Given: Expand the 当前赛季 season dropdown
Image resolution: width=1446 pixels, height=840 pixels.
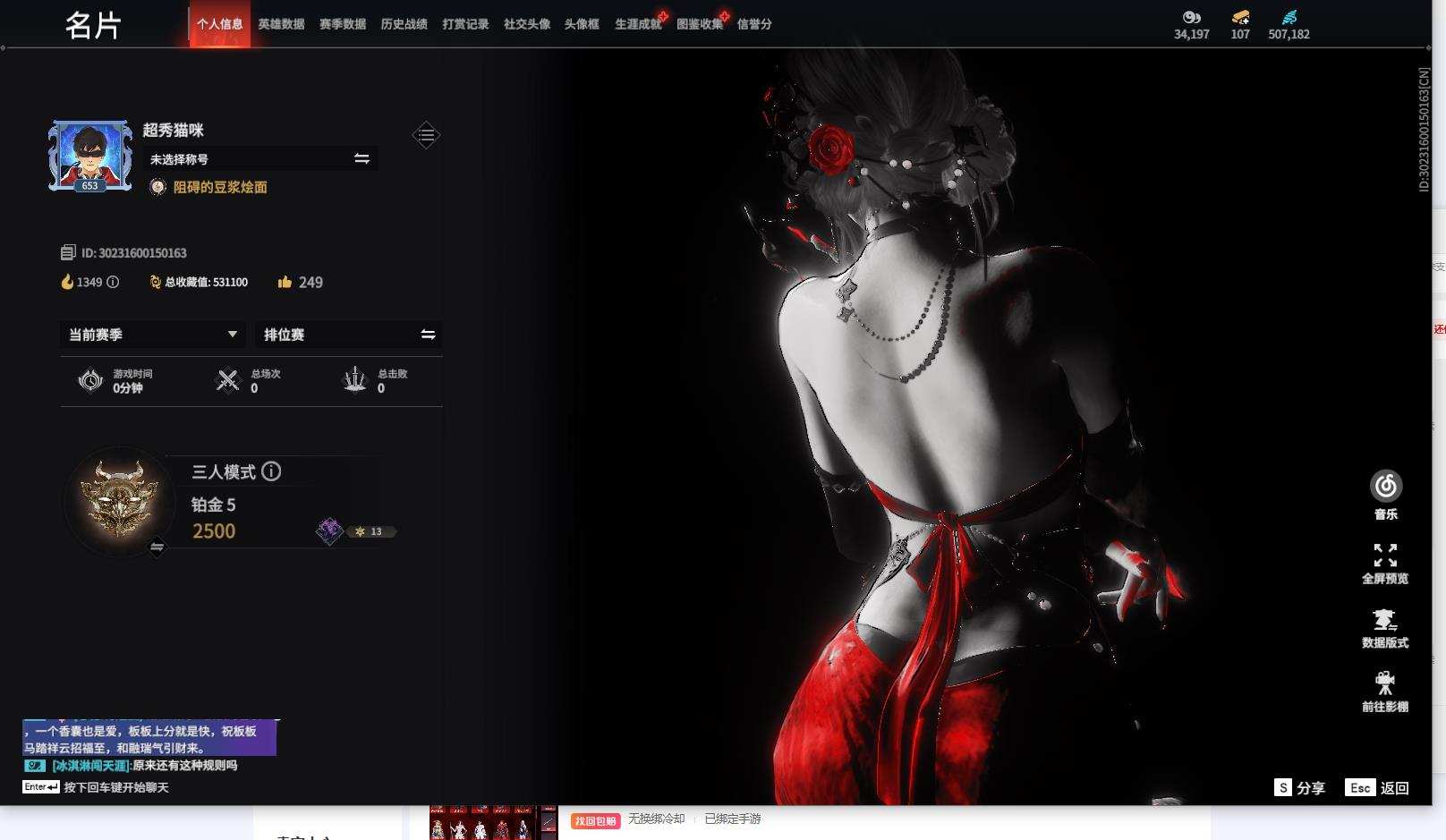Looking at the screenshot, I should (x=152, y=335).
